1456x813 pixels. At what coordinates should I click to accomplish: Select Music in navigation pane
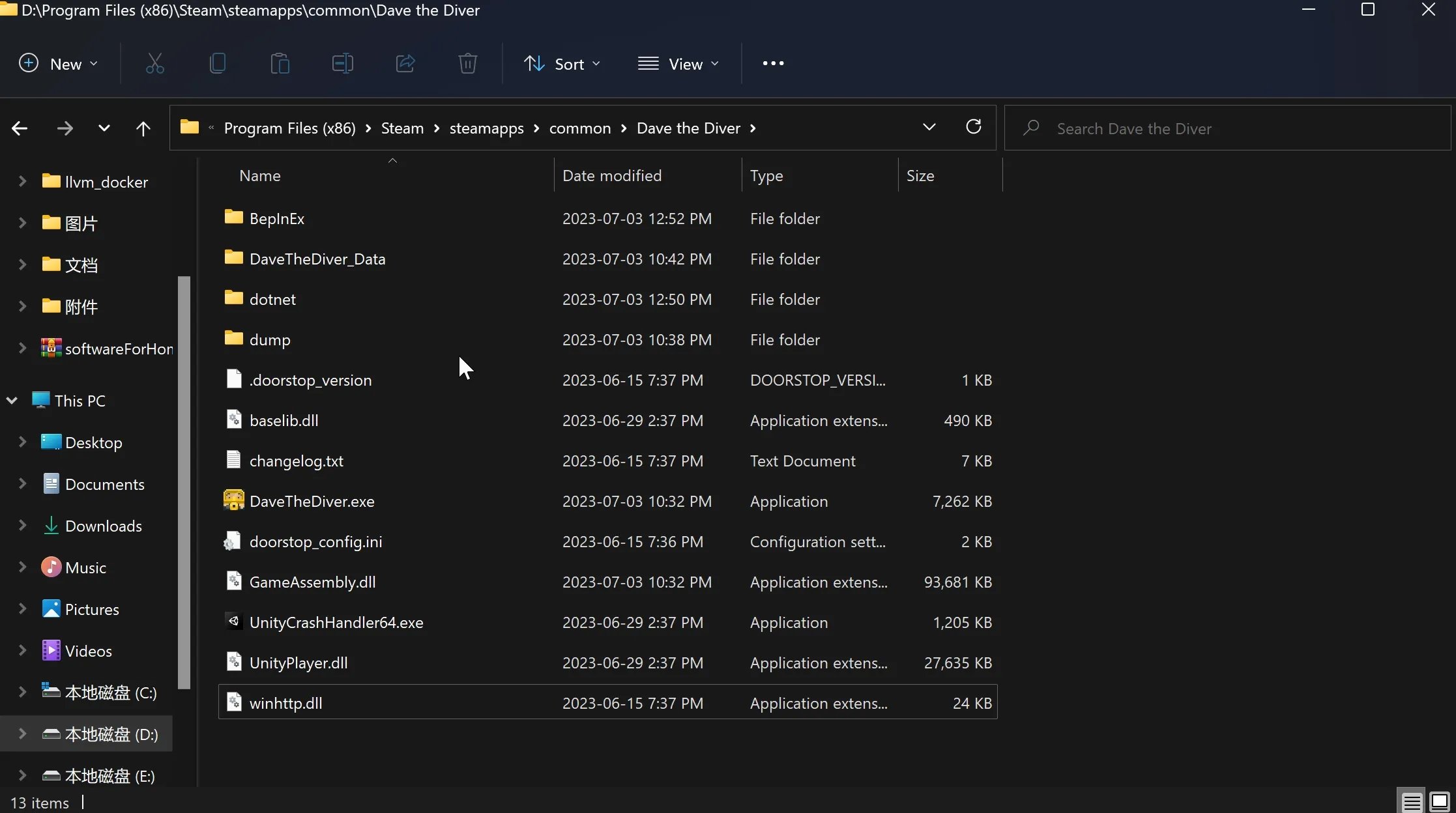[x=85, y=567]
